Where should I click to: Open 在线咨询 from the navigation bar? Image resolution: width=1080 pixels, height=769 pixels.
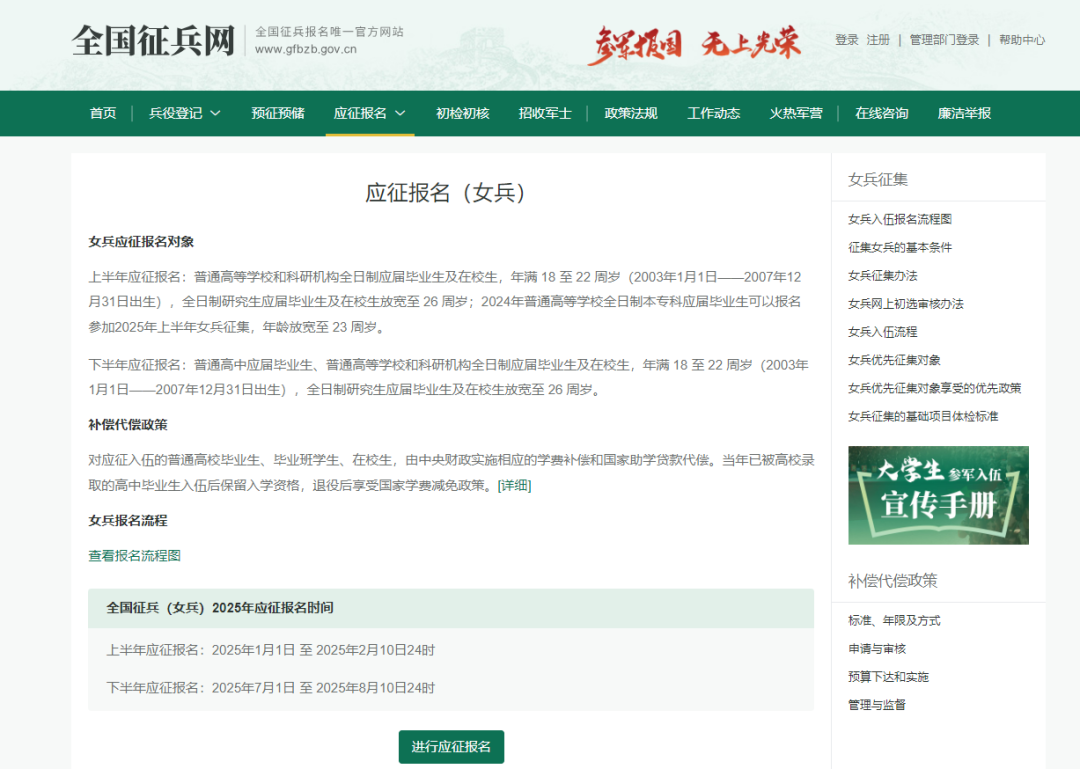882,113
